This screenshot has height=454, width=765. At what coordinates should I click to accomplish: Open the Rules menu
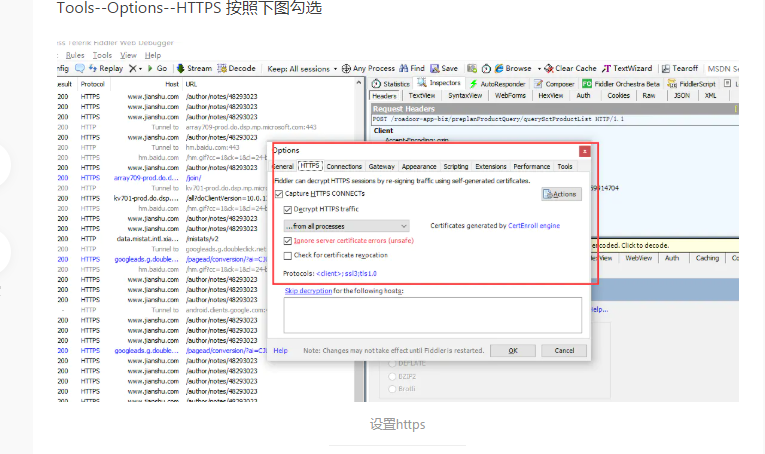point(75,55)
